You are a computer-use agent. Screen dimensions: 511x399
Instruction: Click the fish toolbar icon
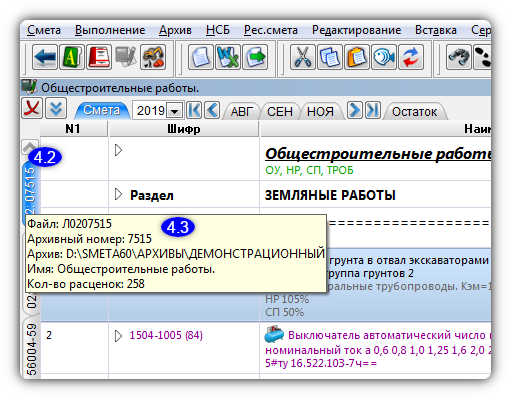(384, 57)
